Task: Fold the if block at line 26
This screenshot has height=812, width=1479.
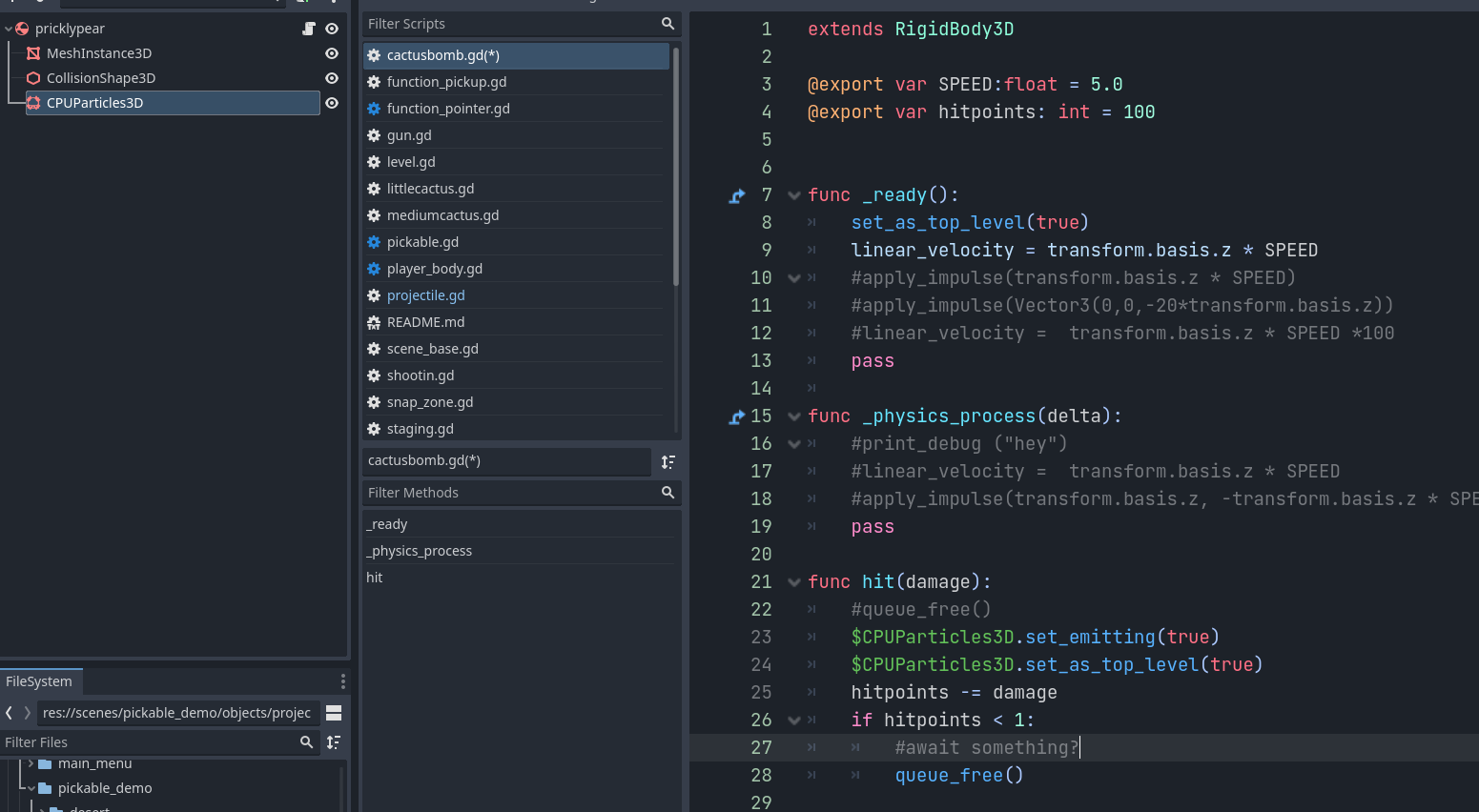Action: pyautogui.click(x=793, y=721)
